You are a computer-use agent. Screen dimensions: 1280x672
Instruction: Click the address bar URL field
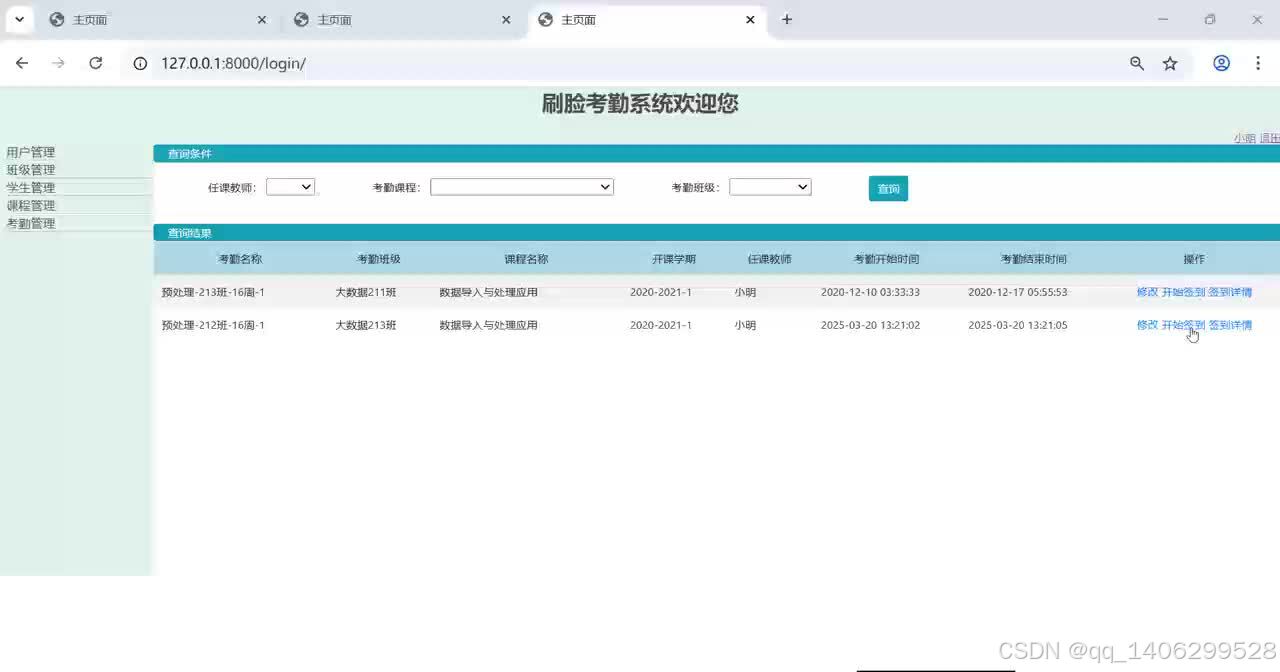400,62
